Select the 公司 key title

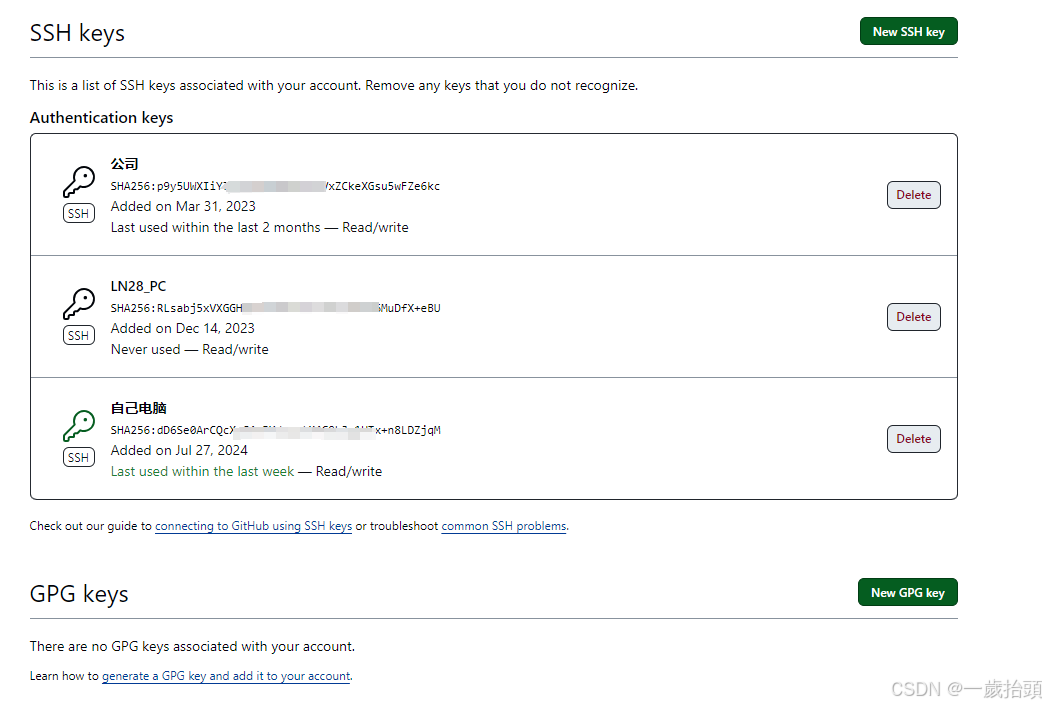pos(125,163)
